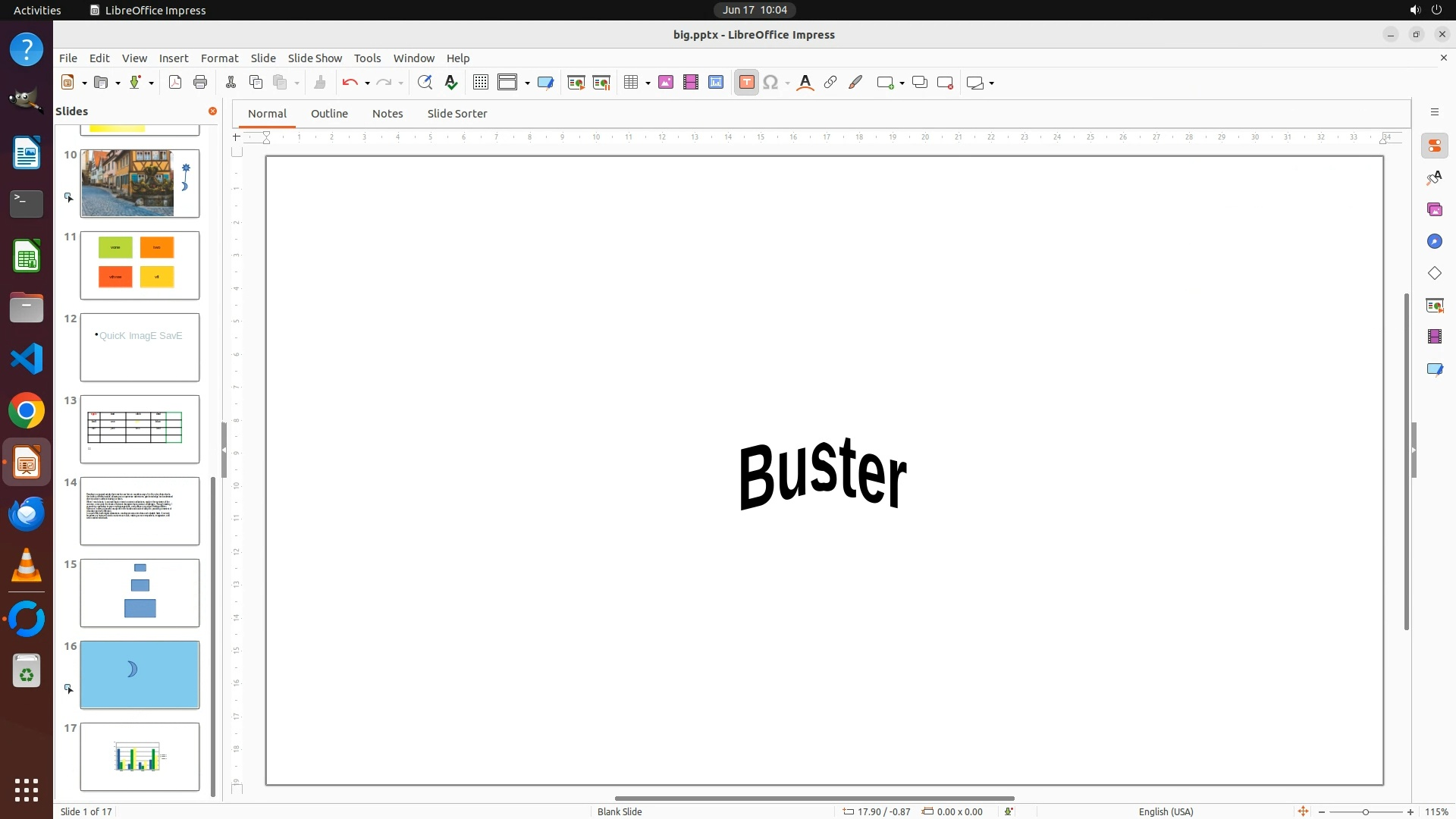Click the Insert Image toolbar icon
The height and width of the screenshot is (819, 1456).
click(666, 83)
